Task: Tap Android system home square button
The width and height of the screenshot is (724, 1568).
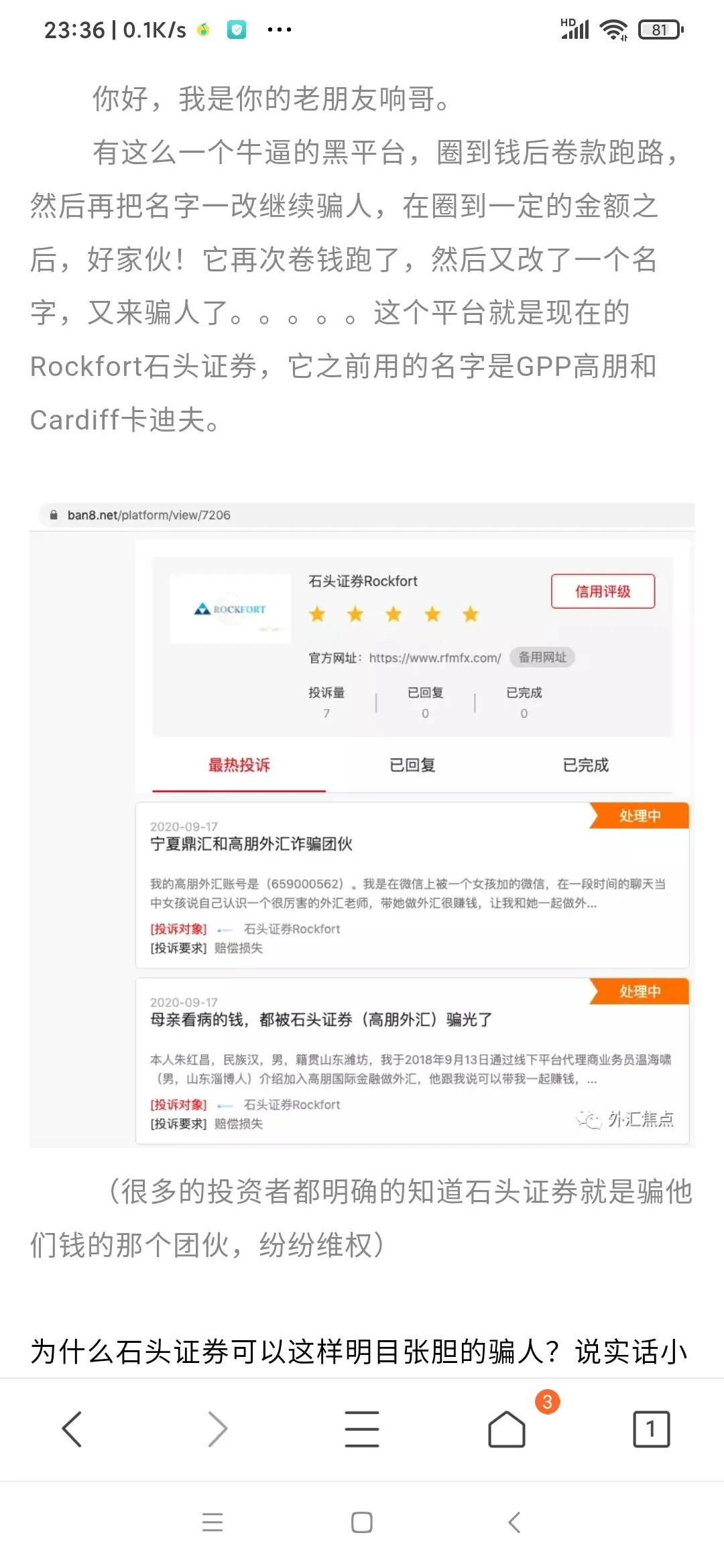Action: (362, 1522)
